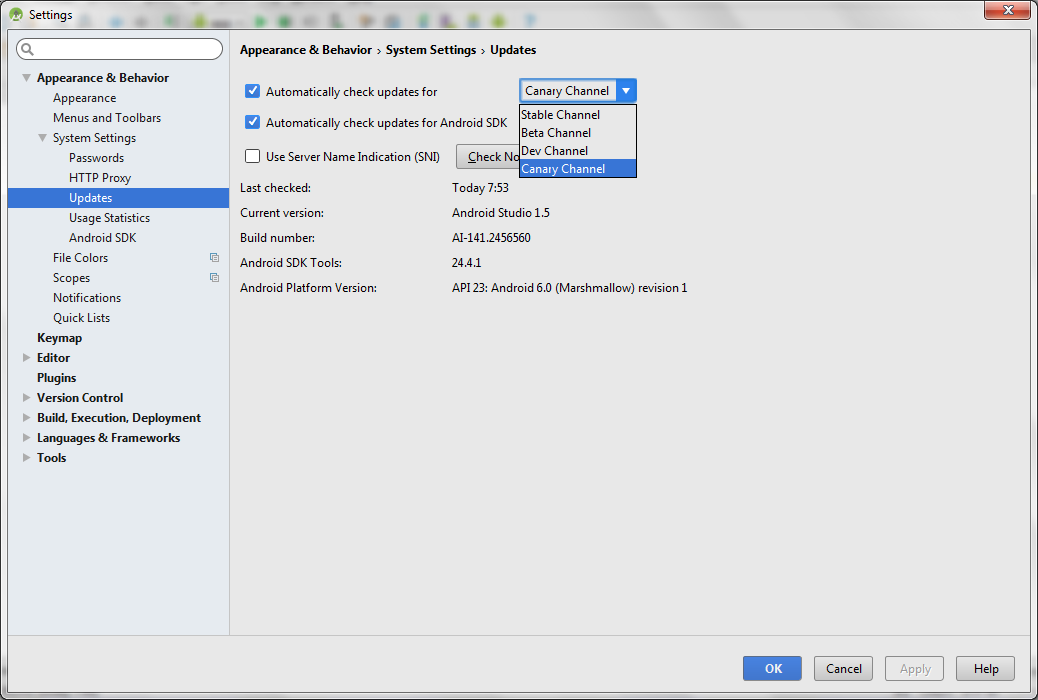Click the copy icon next to File Colors
1038x700 pixels.
(214, 258)
